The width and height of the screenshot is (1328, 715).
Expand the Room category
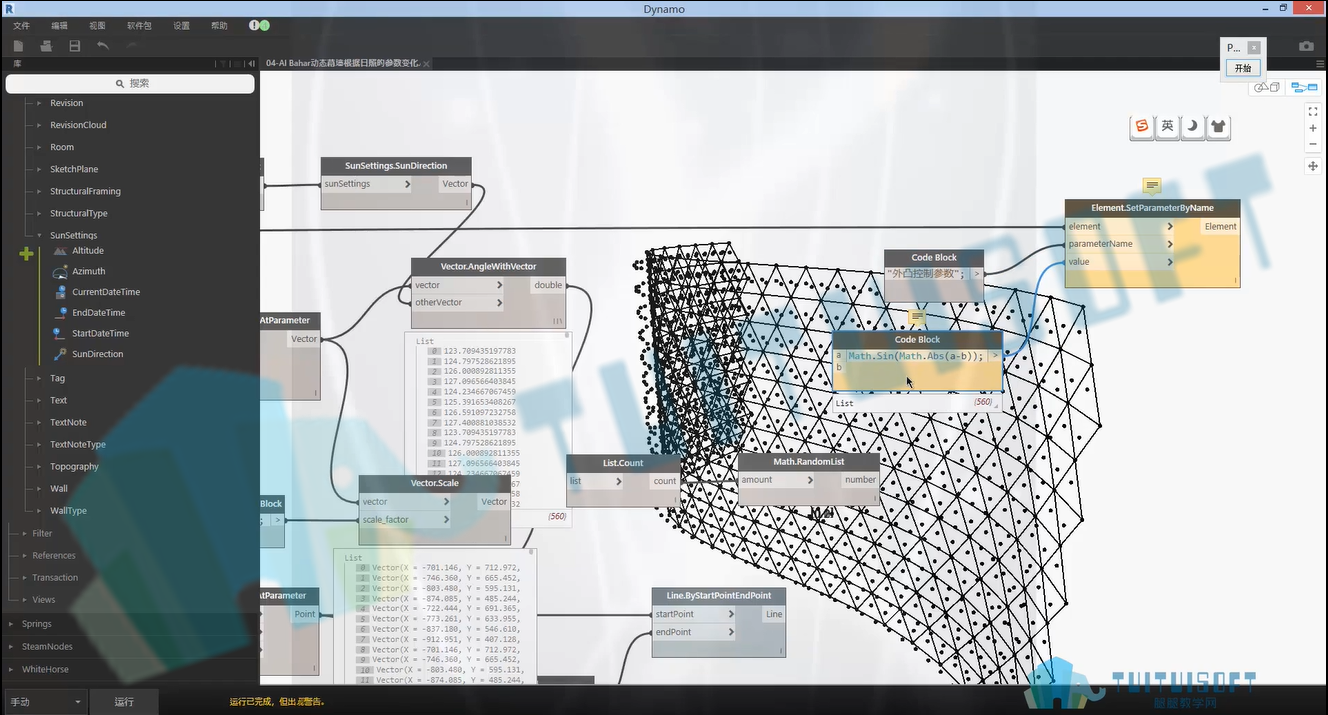[x=40, y=147]
